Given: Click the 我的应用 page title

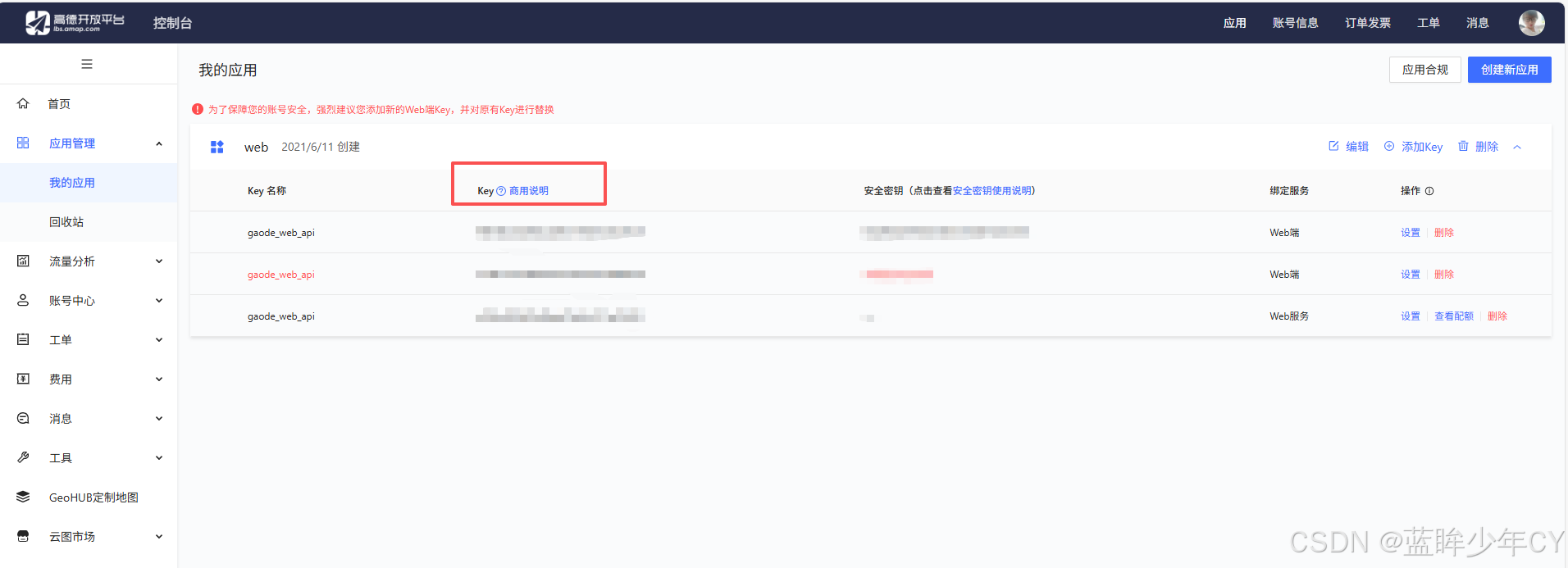Looking at the screenshot, I should (227, 70).
